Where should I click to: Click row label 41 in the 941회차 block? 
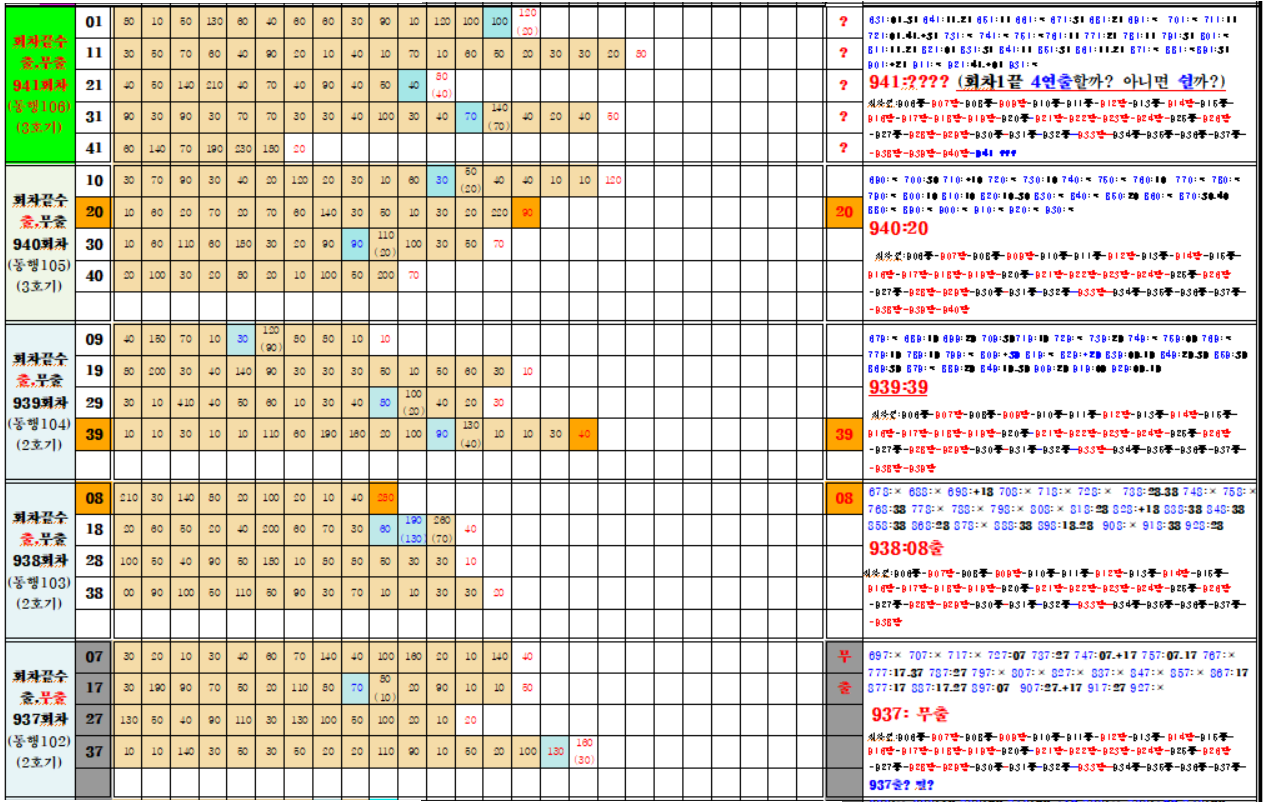(x=94, y=148)
